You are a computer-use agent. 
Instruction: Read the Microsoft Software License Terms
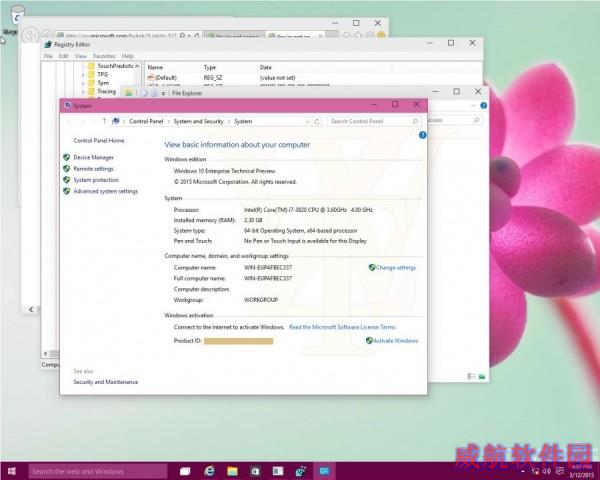click(342, 327)
